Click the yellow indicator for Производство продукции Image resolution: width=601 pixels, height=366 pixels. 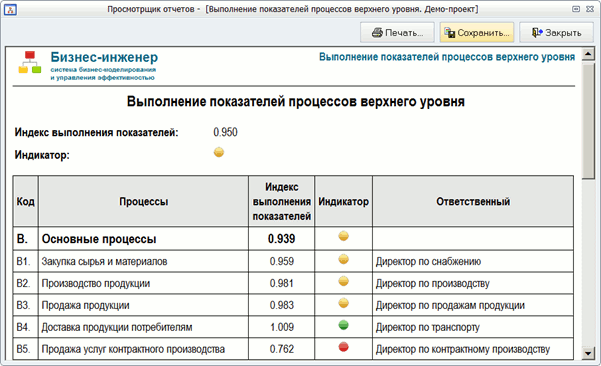coord(343,282)
